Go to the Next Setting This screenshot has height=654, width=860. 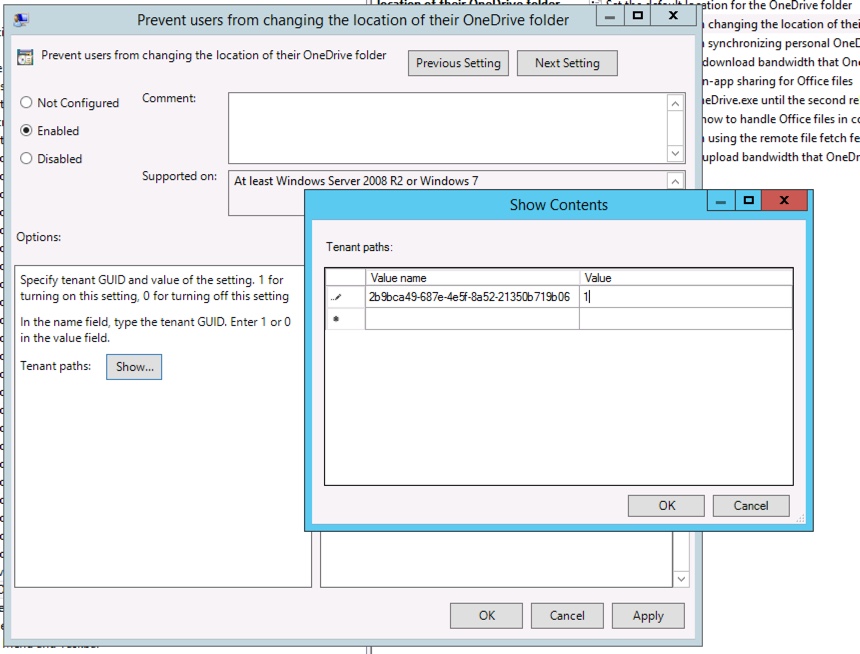click(567, 63)
